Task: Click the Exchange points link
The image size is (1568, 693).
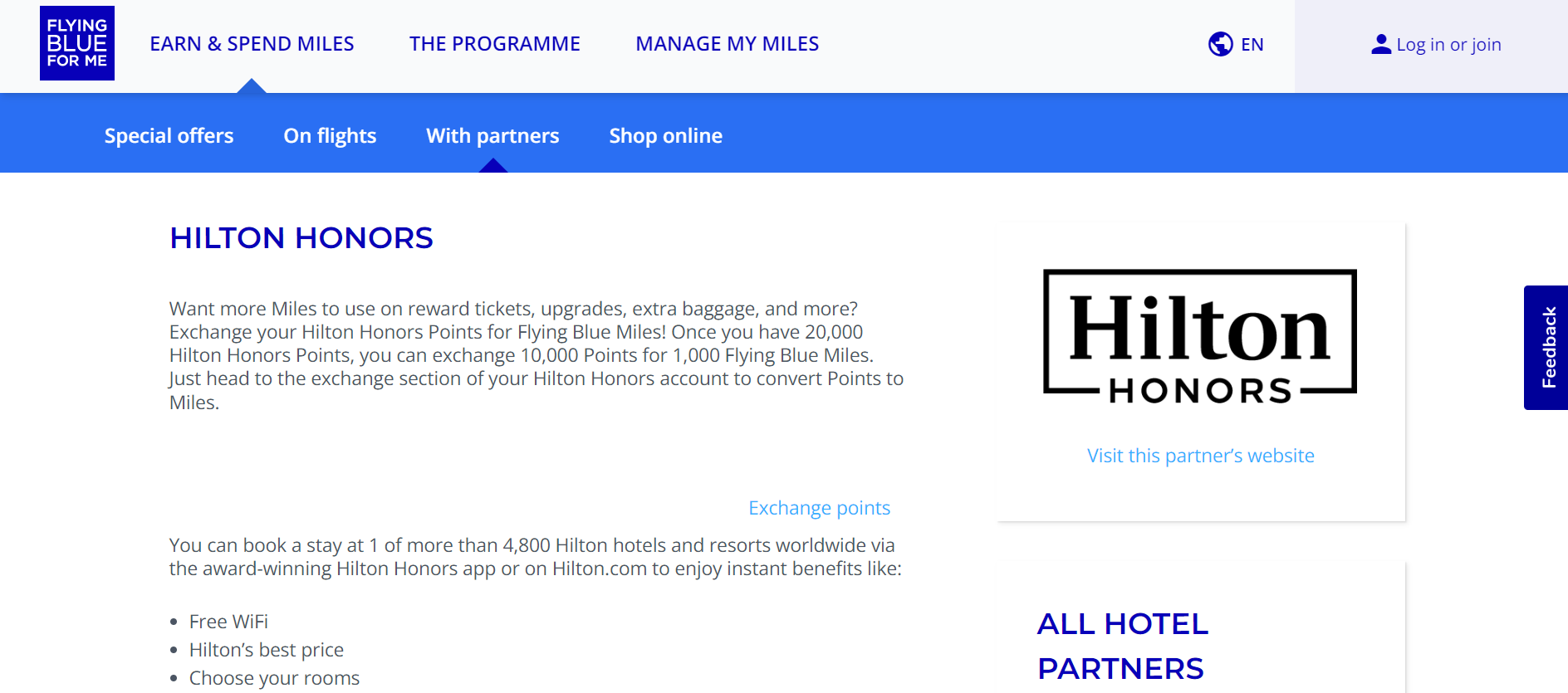Action: [x=819, y=508]
